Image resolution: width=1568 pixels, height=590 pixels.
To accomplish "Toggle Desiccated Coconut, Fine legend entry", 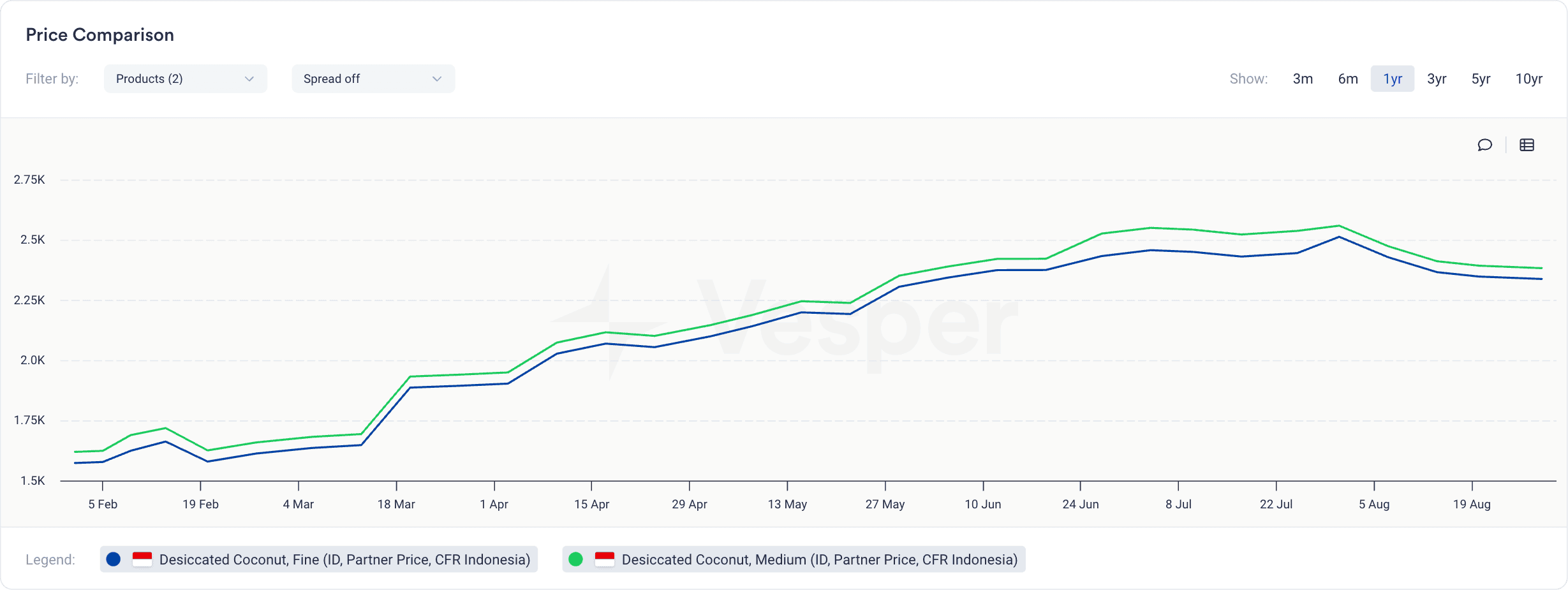I will (319, 559).
